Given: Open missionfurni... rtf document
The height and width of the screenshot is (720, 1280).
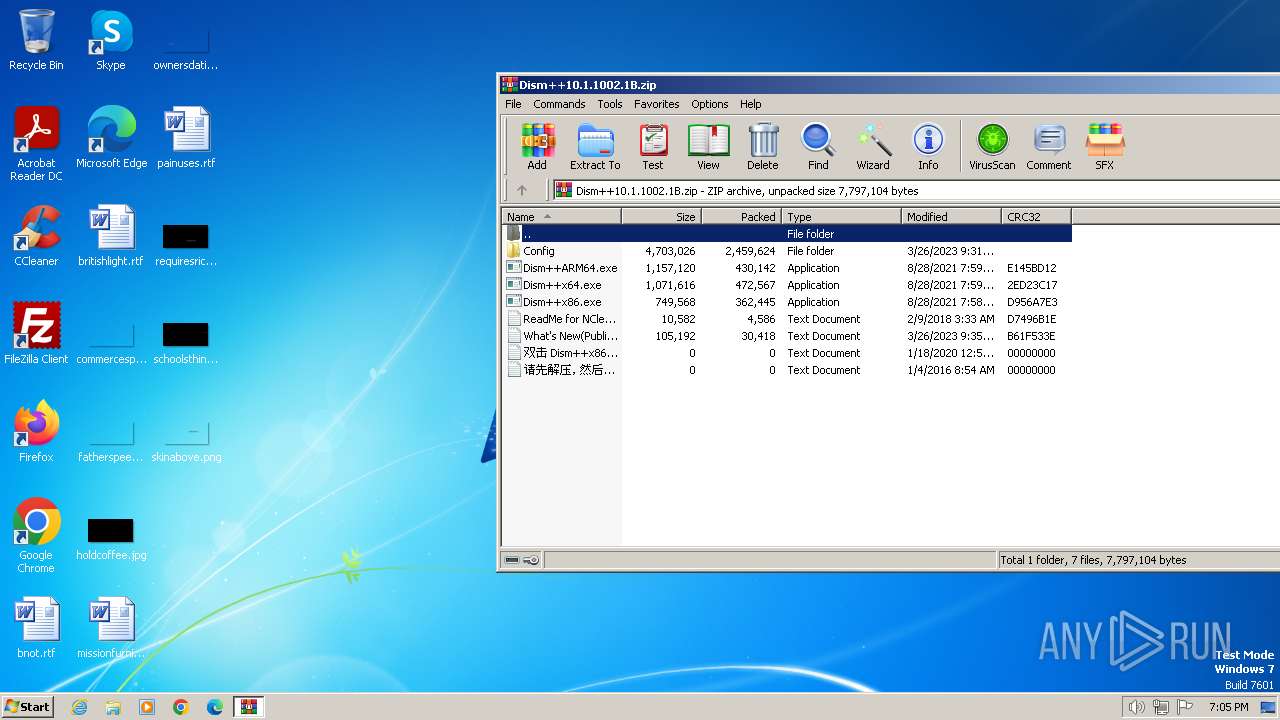Looking at the screenshot, I should (111, 627).
